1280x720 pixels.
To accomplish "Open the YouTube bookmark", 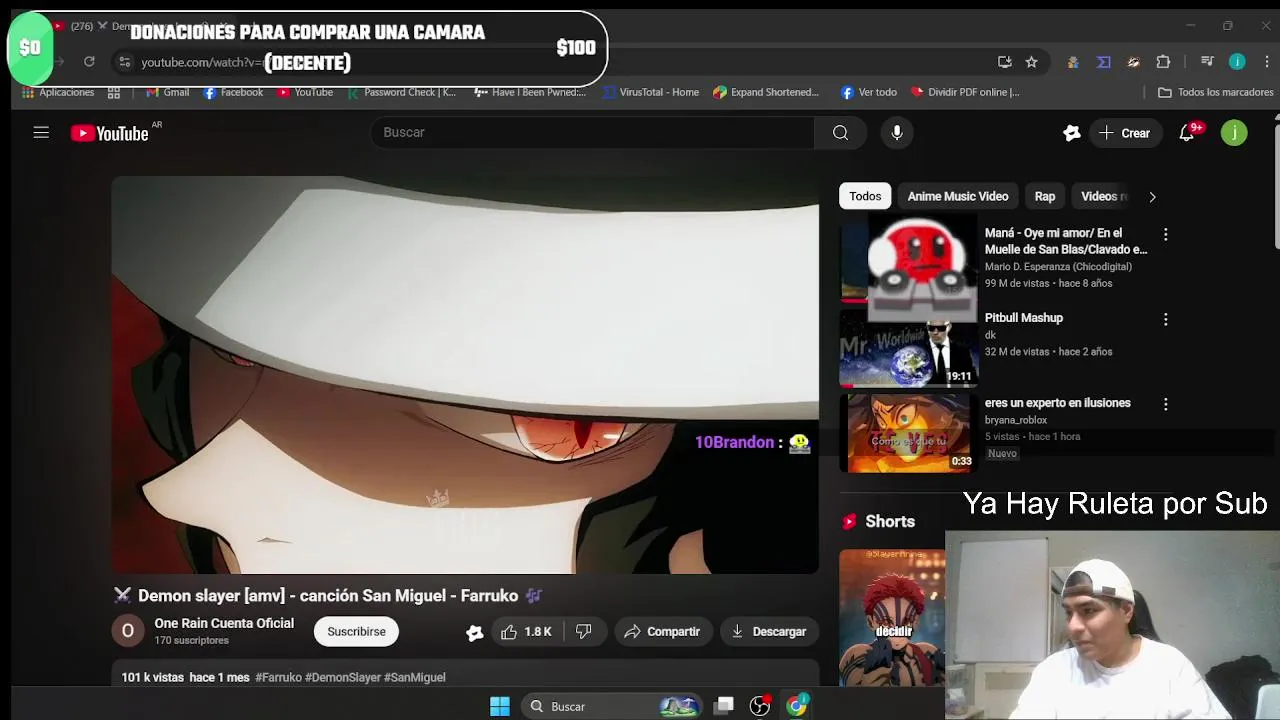I will tap(305, 92).
